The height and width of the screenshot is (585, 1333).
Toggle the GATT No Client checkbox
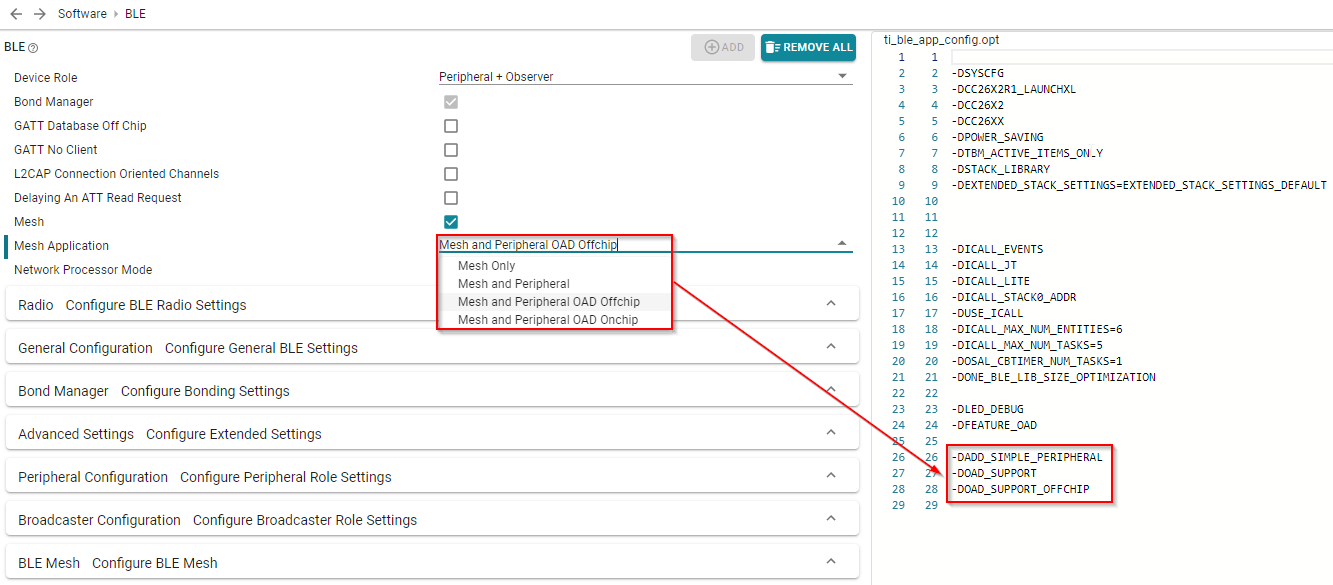(451, 150)
